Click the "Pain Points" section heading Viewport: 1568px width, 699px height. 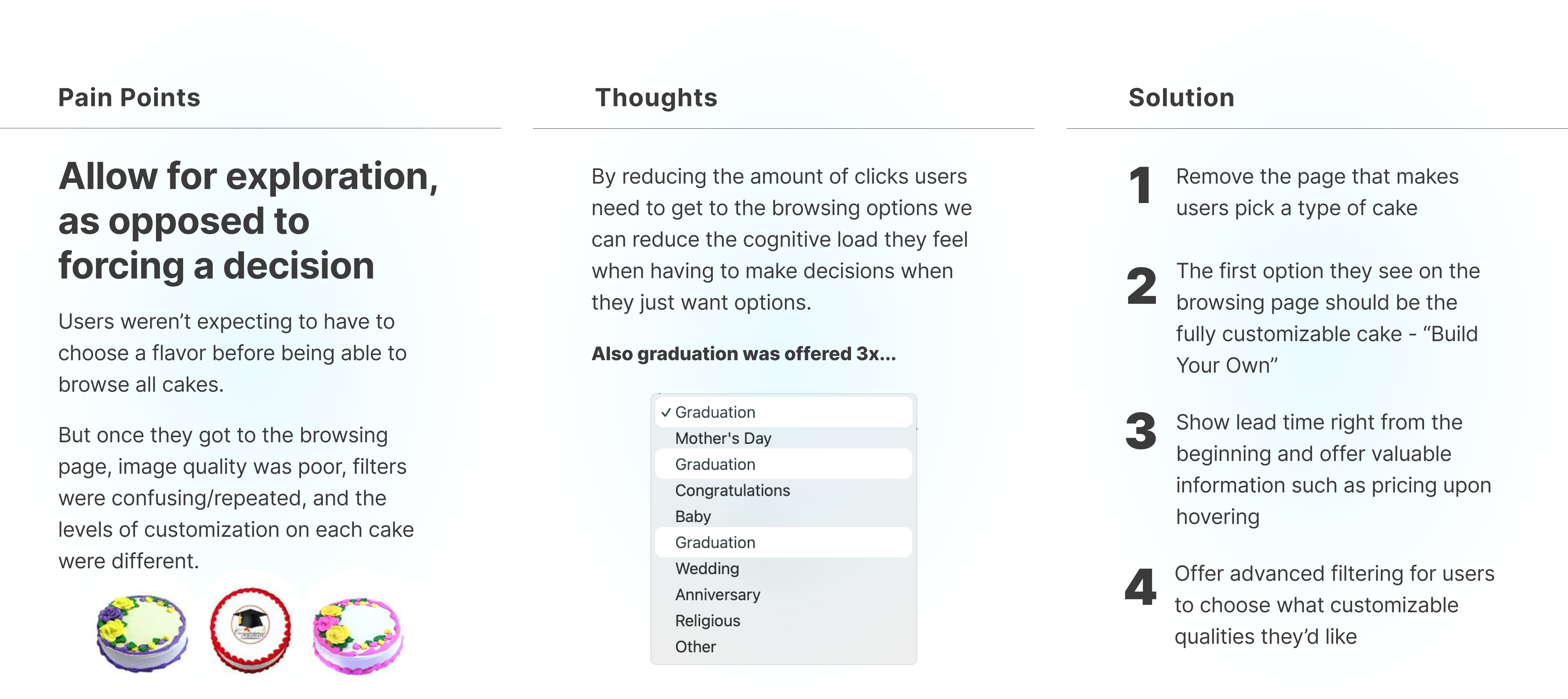129,98
